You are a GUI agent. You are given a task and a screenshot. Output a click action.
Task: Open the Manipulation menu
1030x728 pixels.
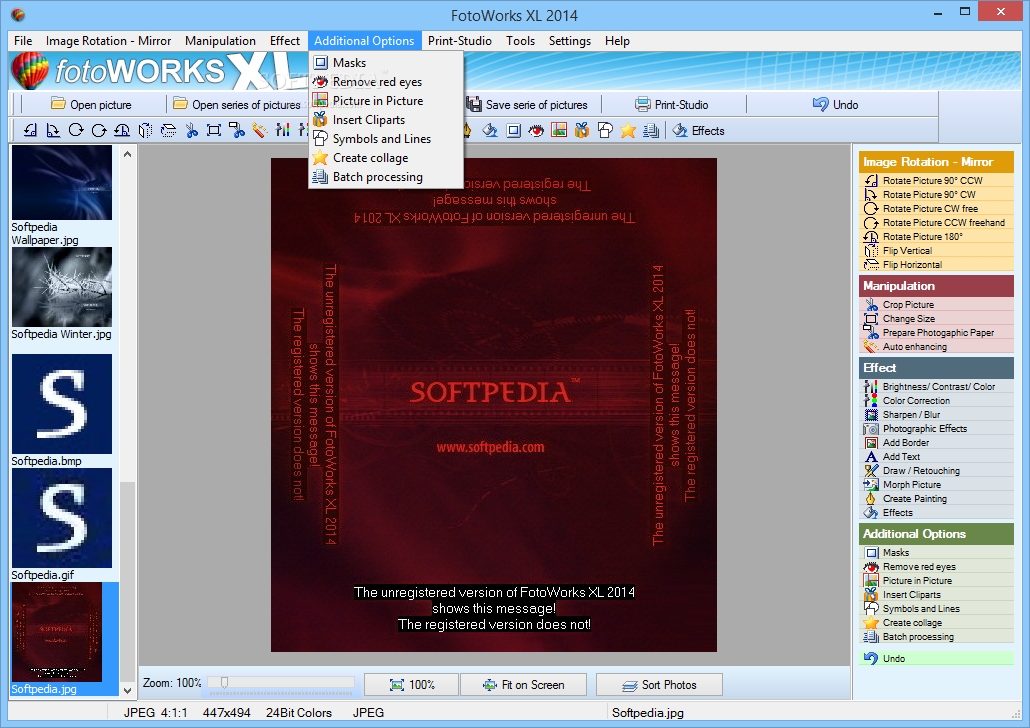[220, 41]
